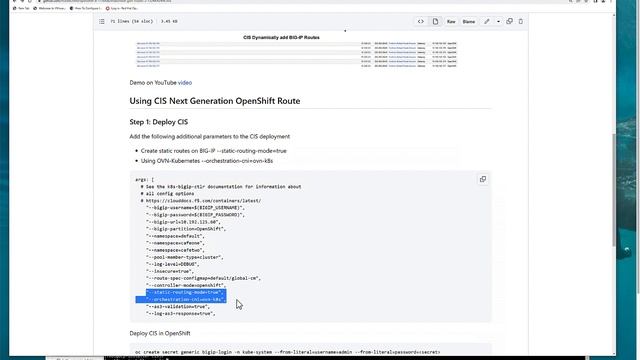Click the '--route-spec-configmap' code line
The width and height of the screenshot is (640, 360).
(203, 278)
